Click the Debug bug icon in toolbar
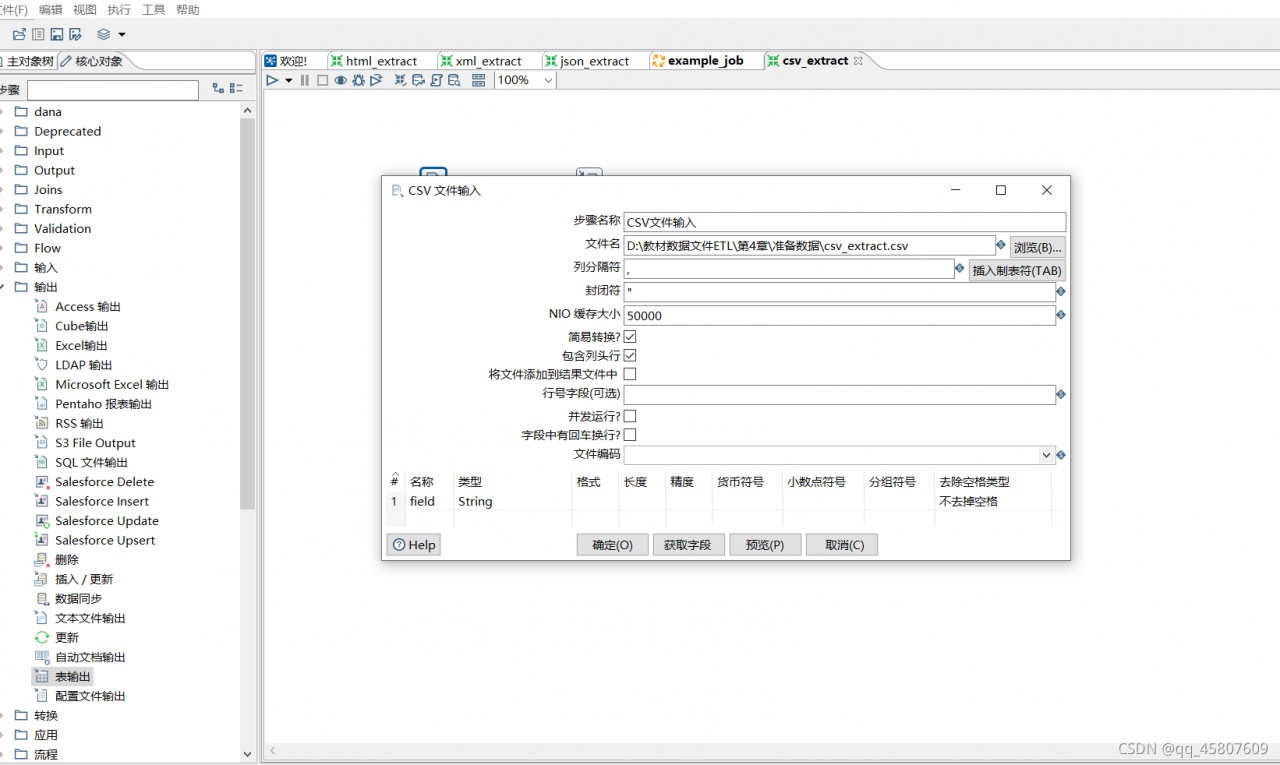 358,80
